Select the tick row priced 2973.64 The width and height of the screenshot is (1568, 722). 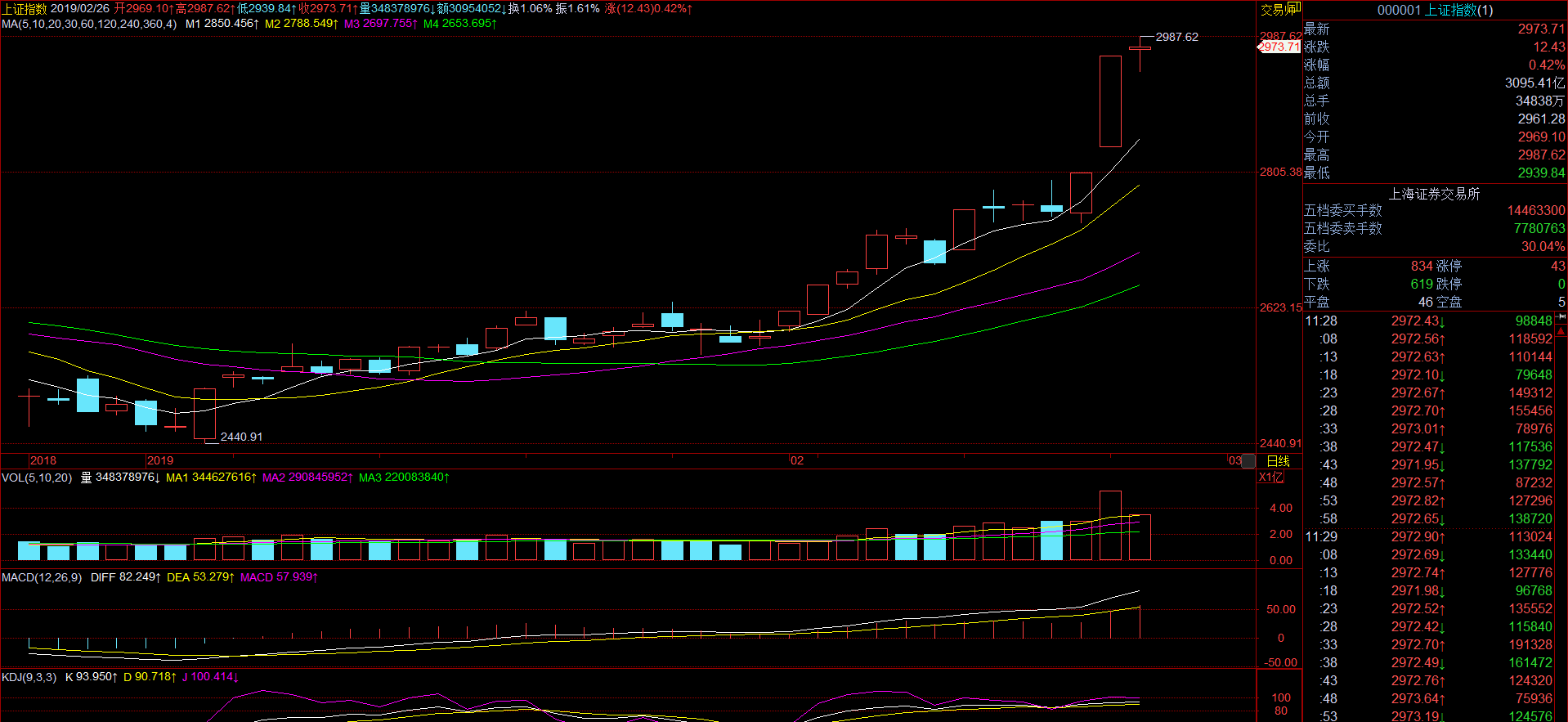point(1429,698)
